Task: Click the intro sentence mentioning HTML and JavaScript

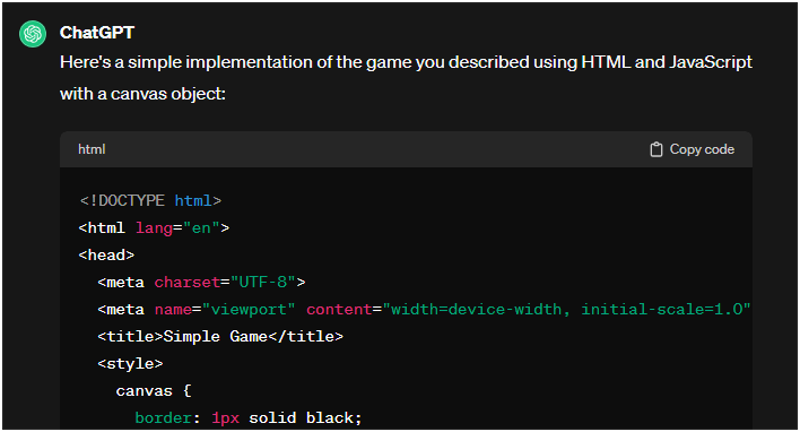Action: [405, 62]
